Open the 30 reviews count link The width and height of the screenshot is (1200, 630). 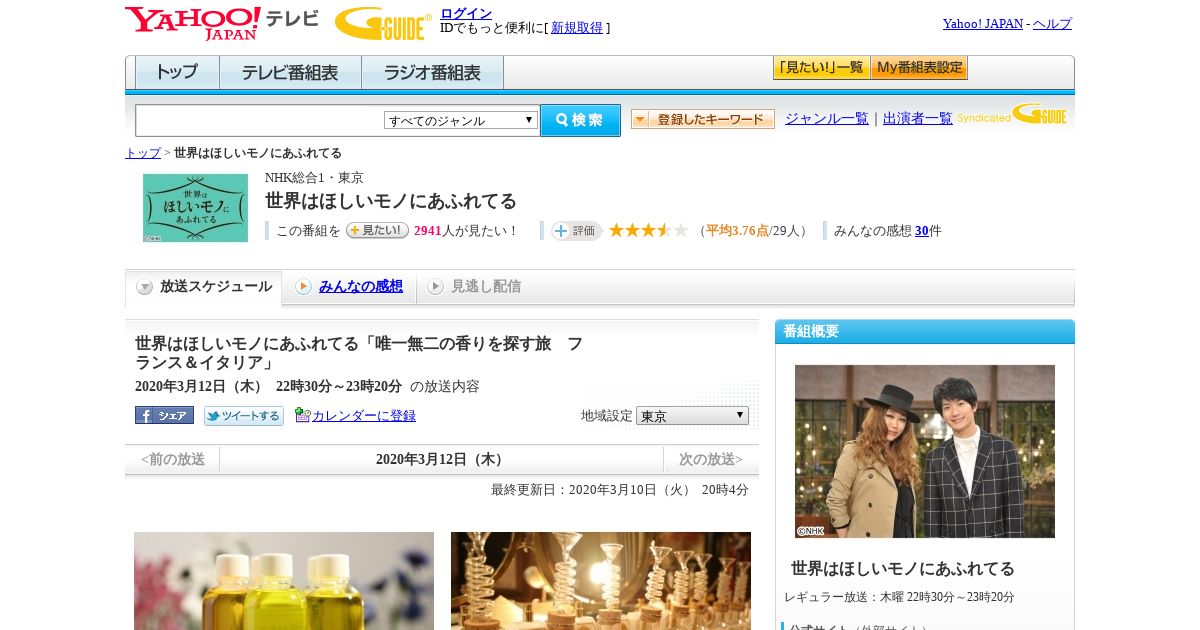(922, 231)
